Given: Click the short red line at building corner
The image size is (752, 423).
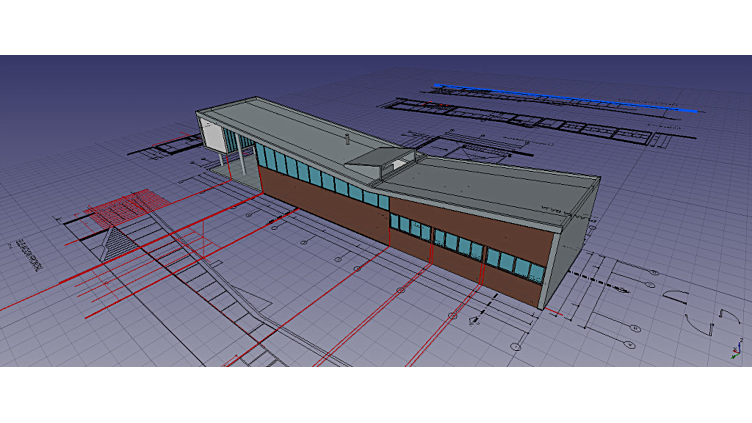Looking at the screenshot, I should [x=553, y=311].
